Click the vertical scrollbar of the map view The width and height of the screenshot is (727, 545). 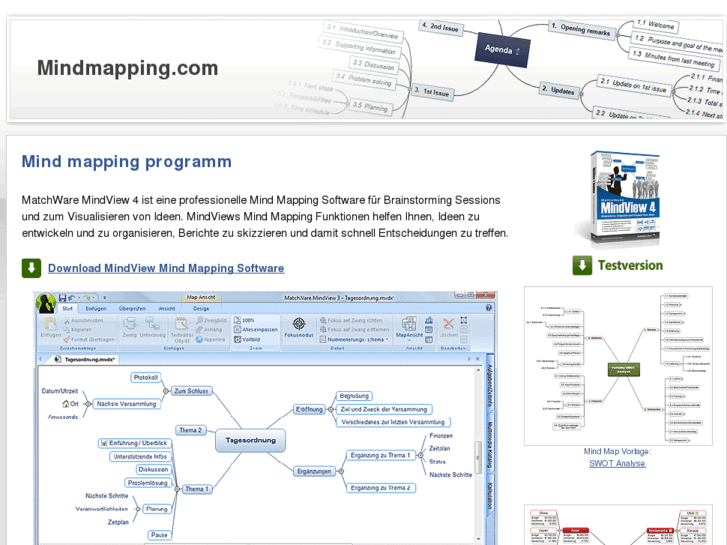tap(478, 457)
